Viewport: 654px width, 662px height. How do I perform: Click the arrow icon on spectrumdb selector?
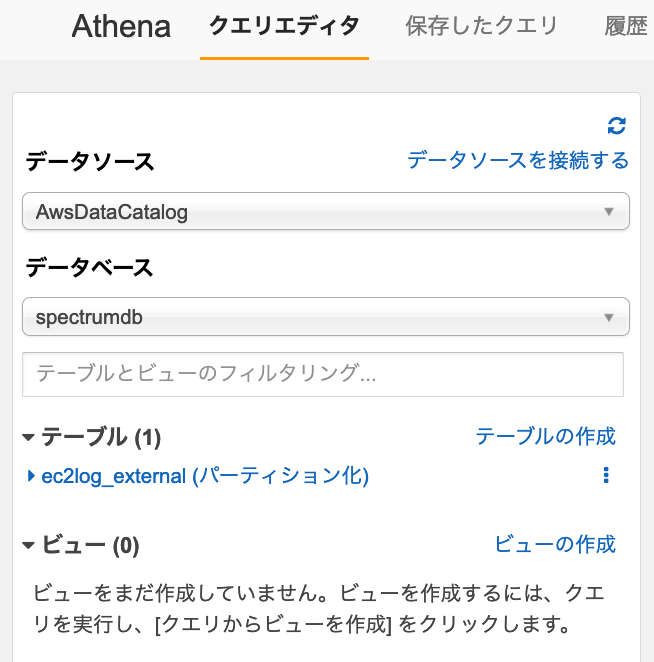point(608,317)
